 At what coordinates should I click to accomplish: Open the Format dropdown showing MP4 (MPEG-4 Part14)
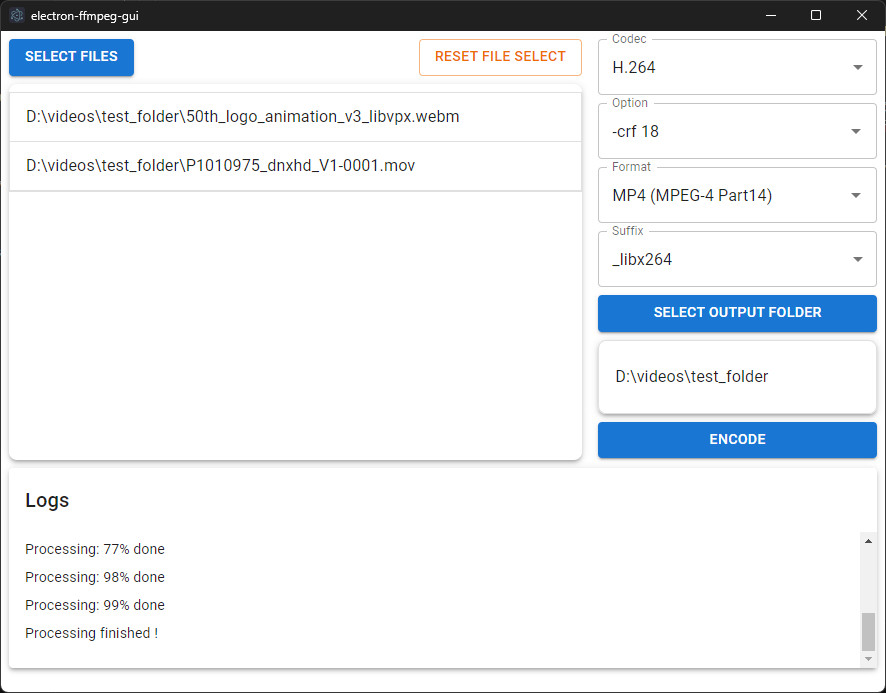737,195
